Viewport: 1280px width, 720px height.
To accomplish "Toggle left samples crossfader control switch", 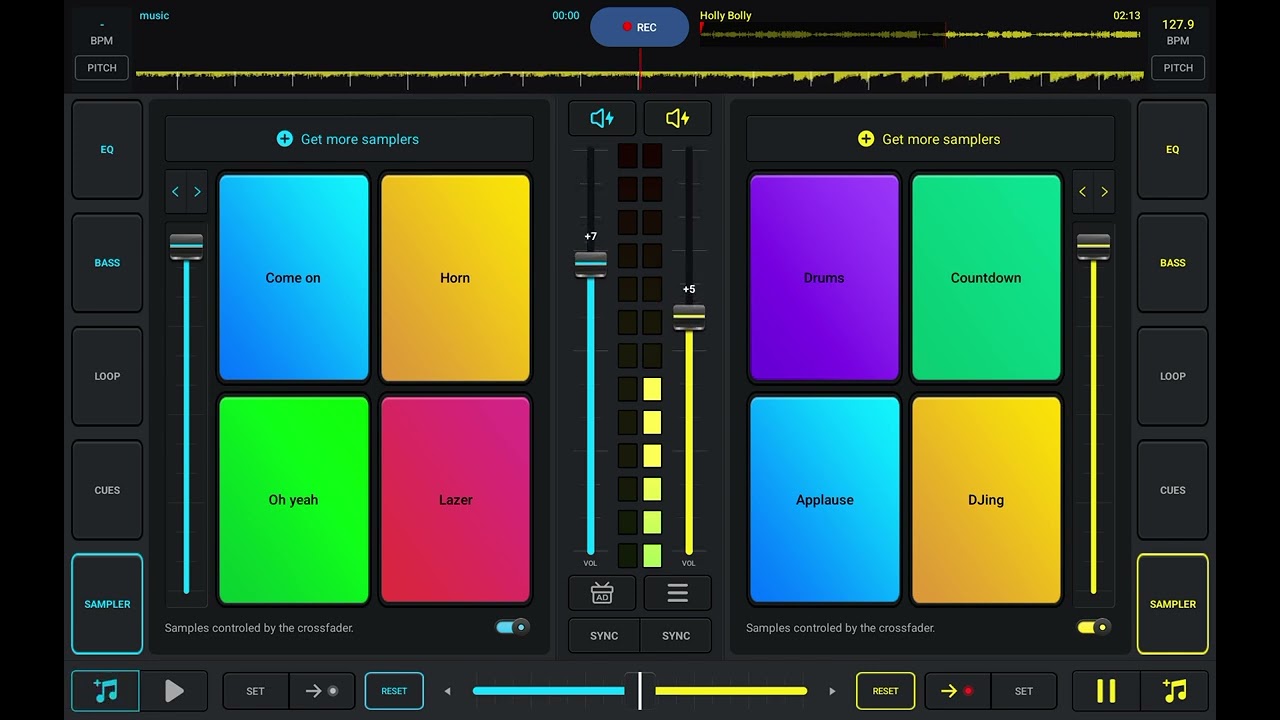I will tap(512, 627).
